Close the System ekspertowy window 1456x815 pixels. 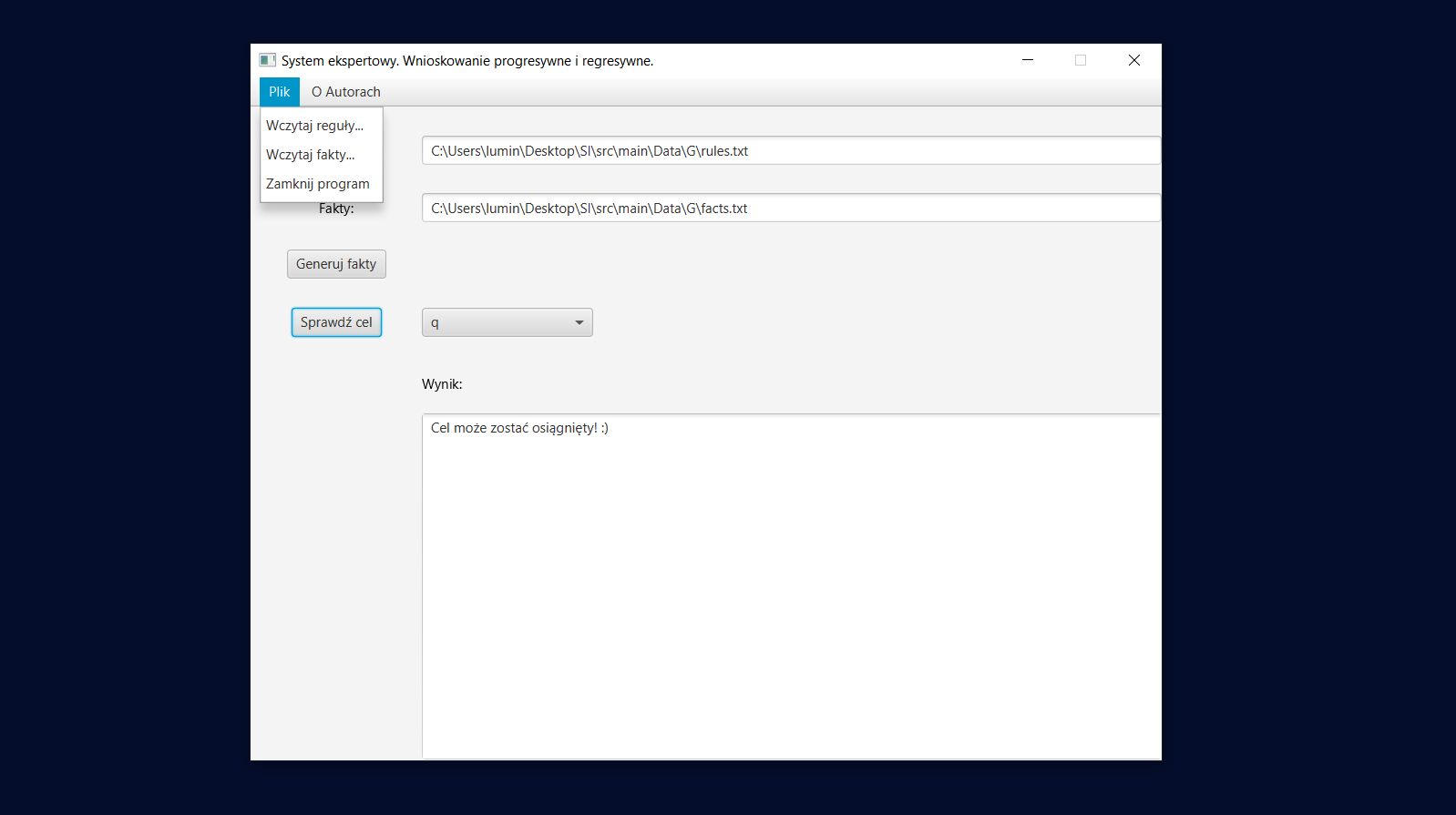click(1133, 60)
